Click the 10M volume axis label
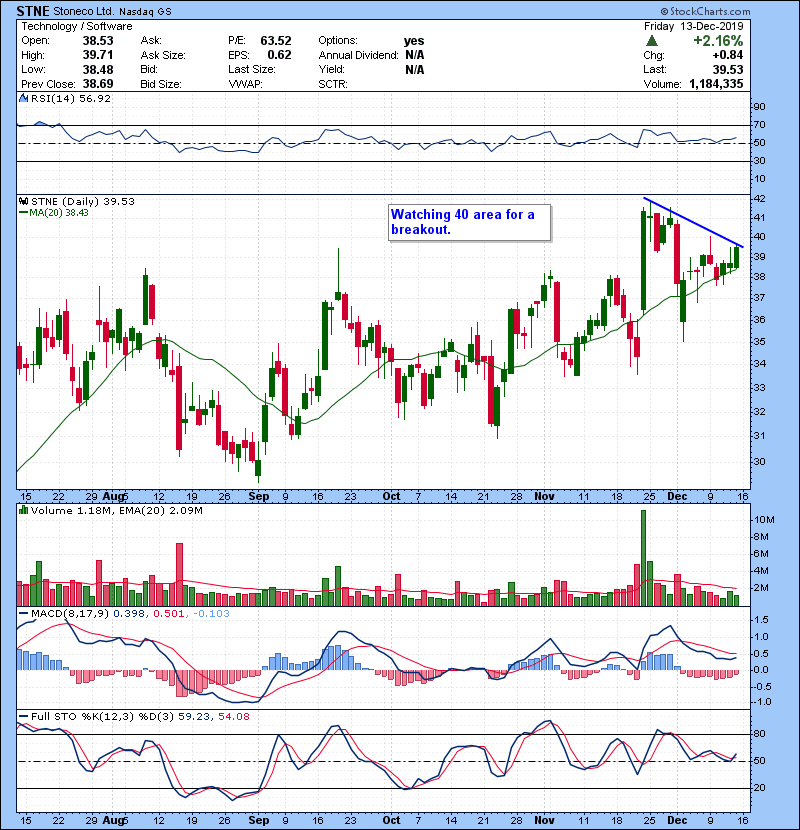Viewport: 800px width, 830px height. click(x=765, y=520)
